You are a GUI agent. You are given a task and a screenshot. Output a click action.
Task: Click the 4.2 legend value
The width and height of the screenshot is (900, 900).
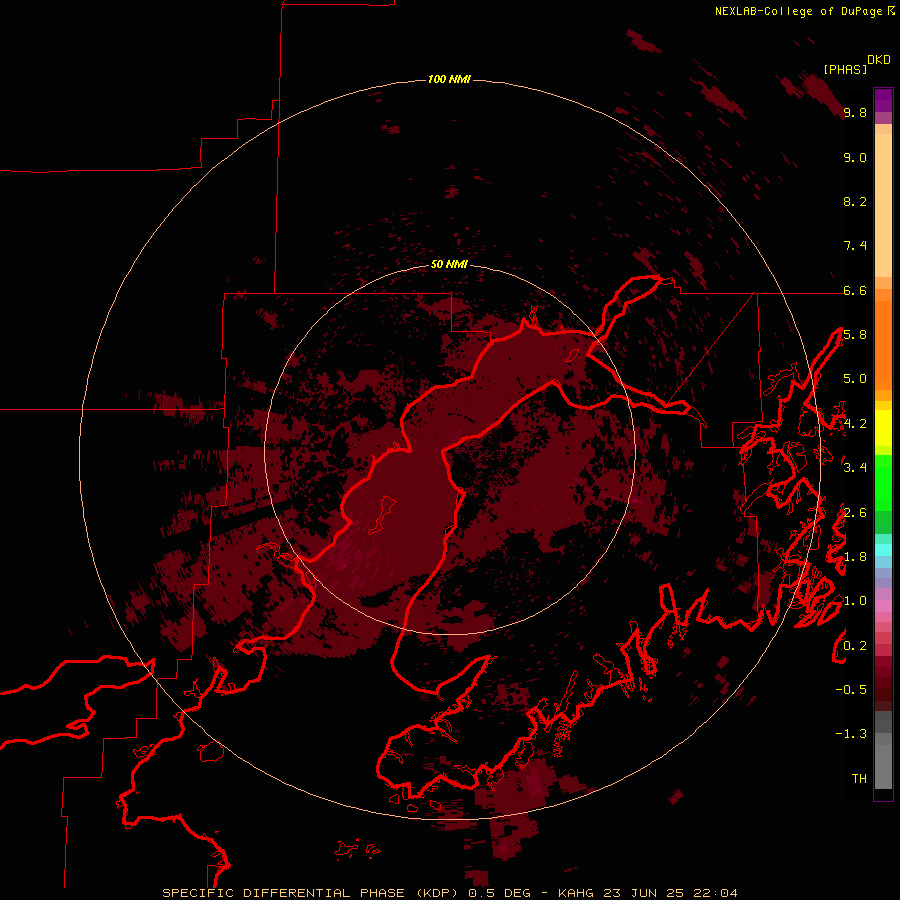(x=855, y=424)
